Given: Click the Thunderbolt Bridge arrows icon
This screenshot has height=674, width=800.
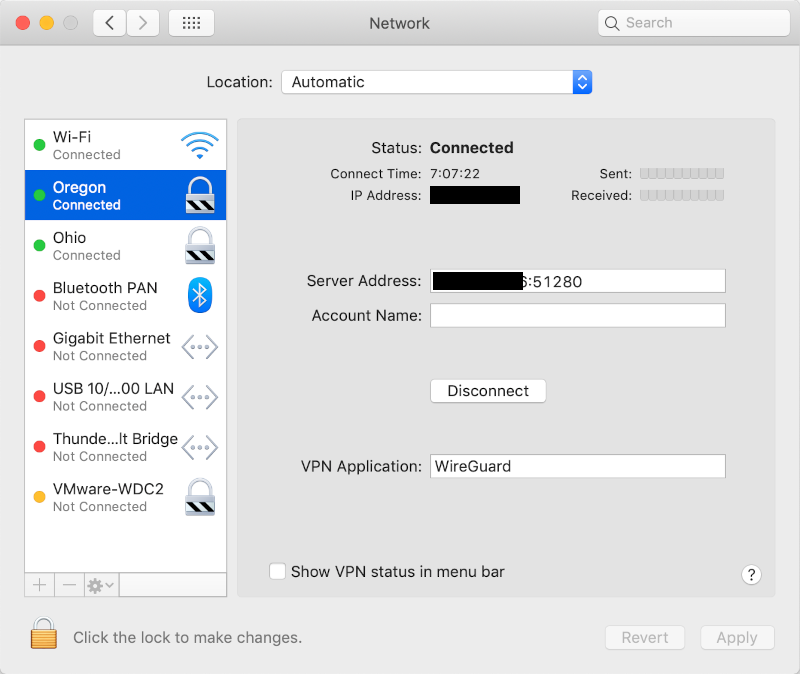Looking at the screenshot, I should pyautogui.click(x=199, y=447).
